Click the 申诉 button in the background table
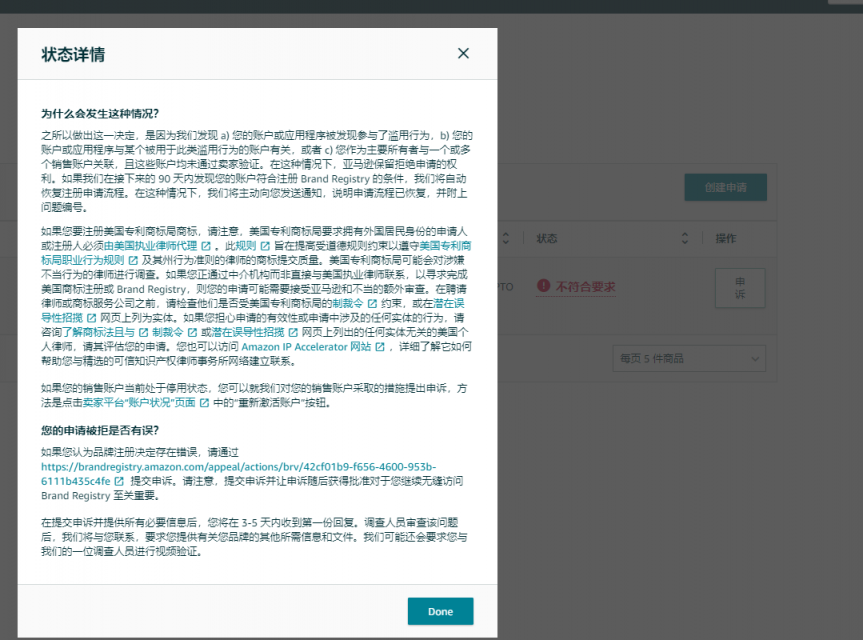This screenshot has height=640, width=863. click(740, 288)
